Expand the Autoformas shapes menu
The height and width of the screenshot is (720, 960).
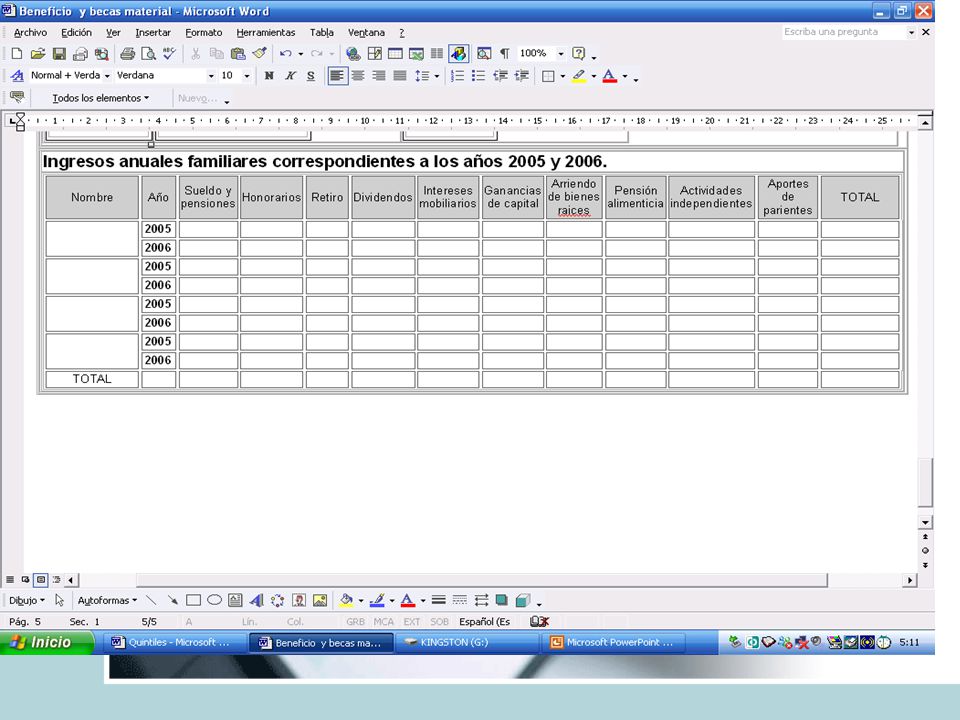coord(107,601)
